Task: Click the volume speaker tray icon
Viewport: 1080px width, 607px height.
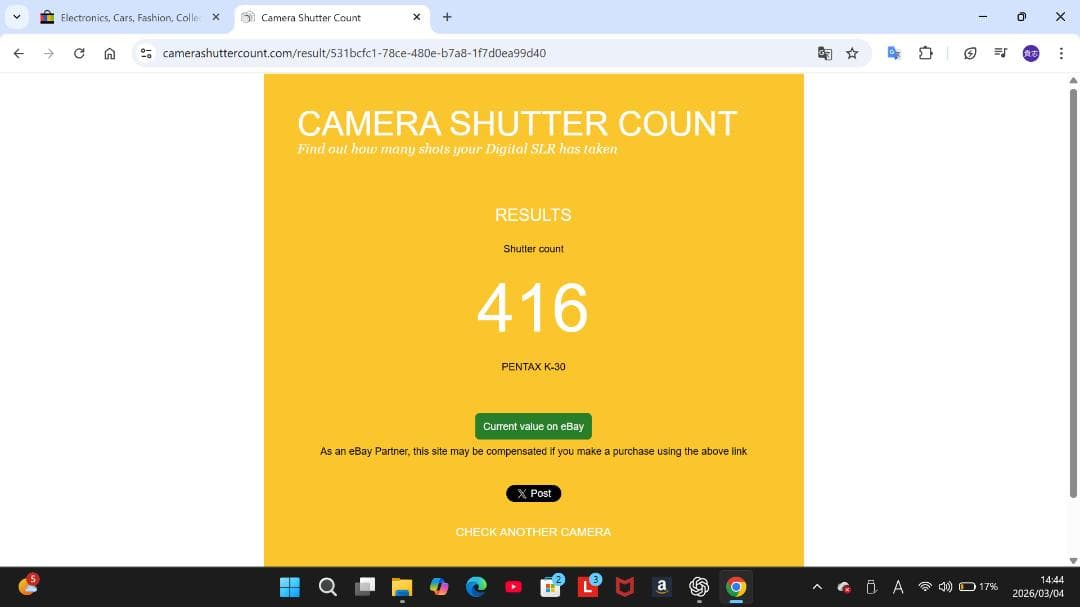Action: [945, 587]
